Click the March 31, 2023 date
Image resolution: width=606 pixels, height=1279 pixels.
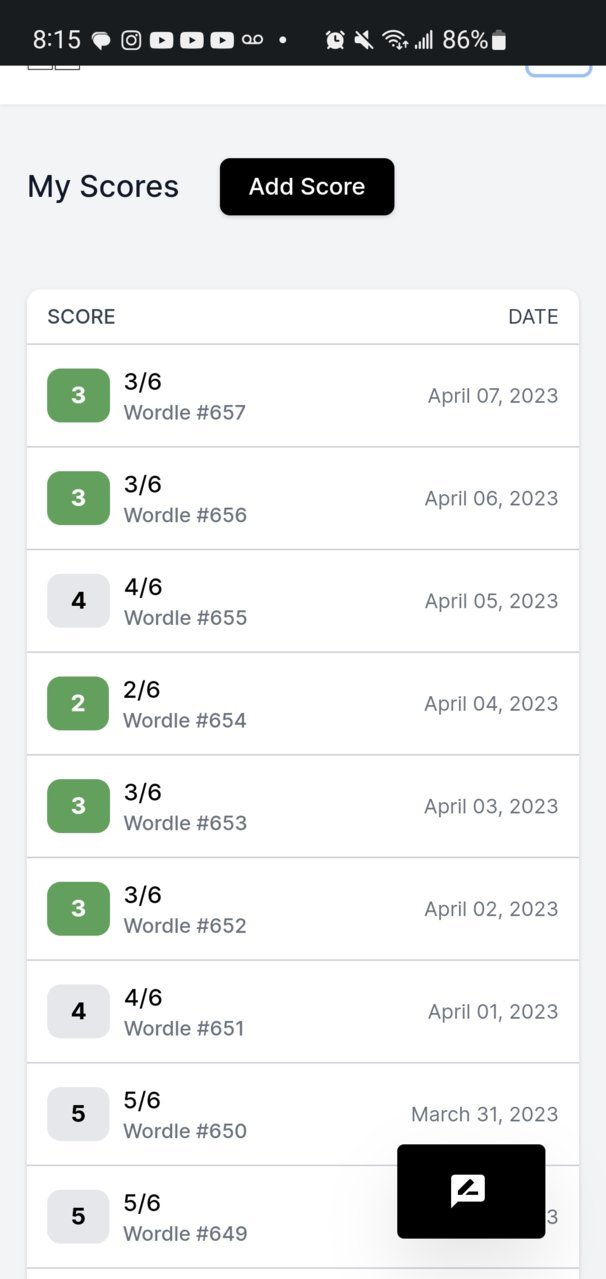tap(485, 1114)
